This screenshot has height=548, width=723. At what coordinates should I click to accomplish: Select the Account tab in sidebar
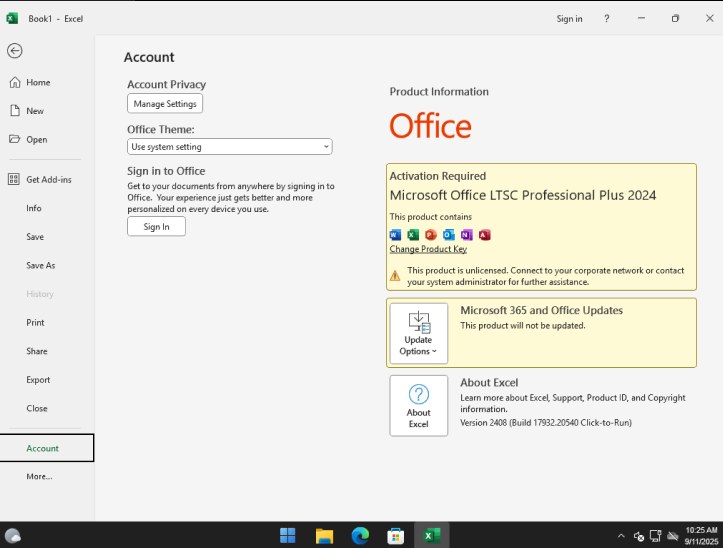coord(47,447)
